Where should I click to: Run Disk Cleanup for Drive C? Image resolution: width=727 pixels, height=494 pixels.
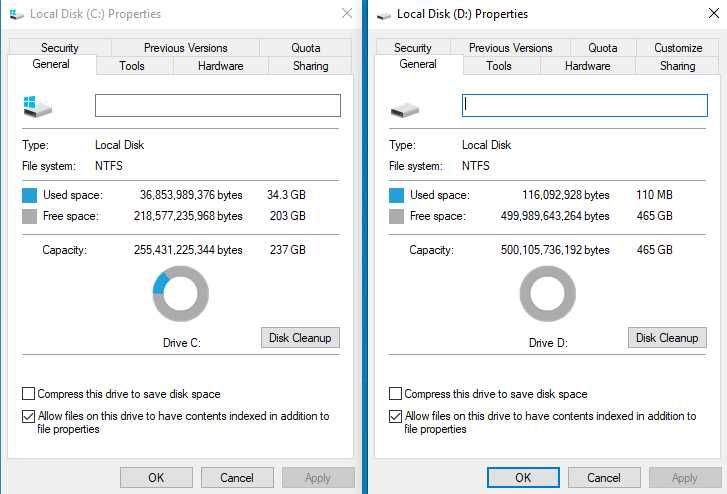click(300, 338)
